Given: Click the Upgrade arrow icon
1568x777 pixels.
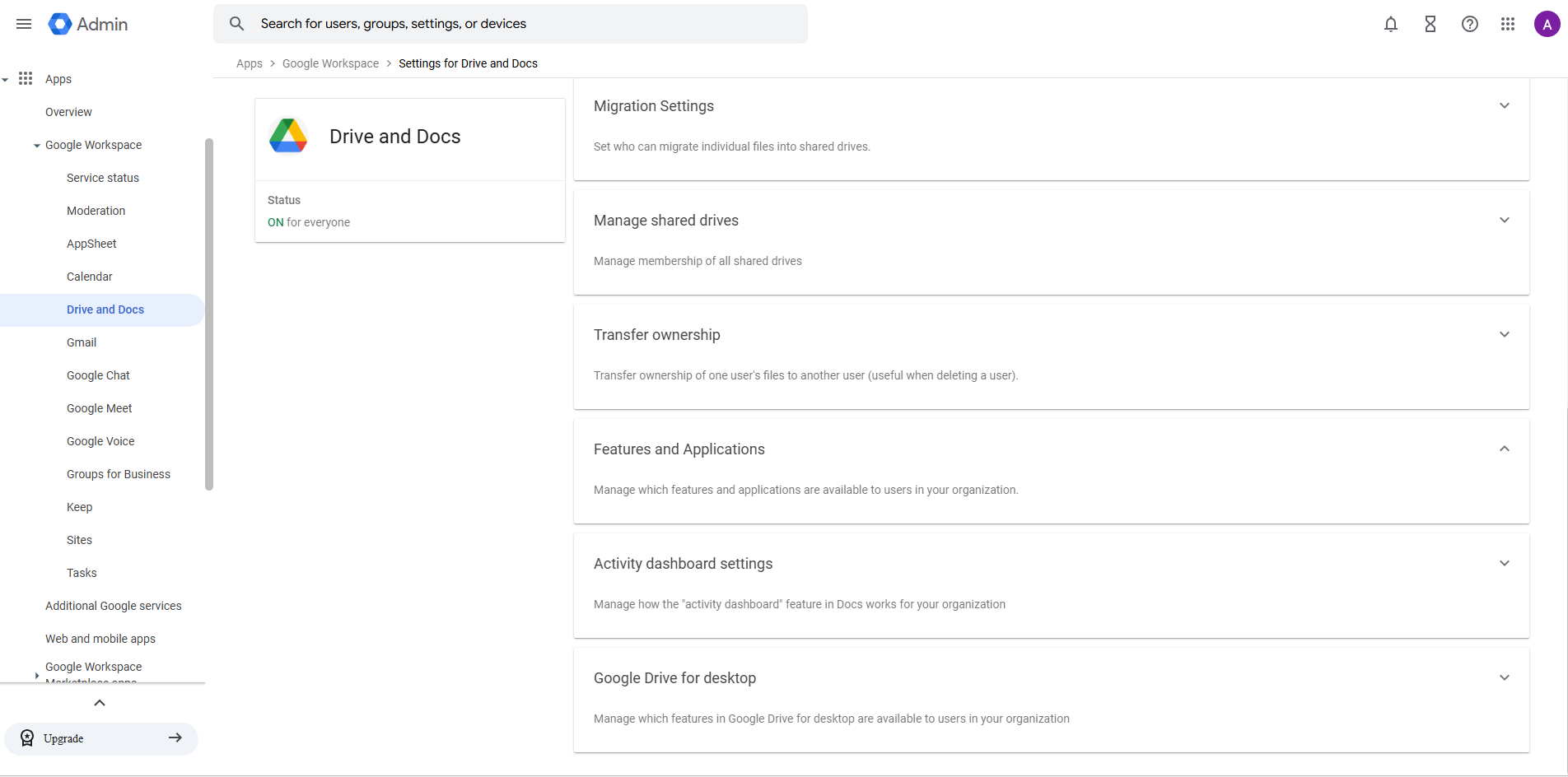Looking at the screenshot, I should click(175, 738).
